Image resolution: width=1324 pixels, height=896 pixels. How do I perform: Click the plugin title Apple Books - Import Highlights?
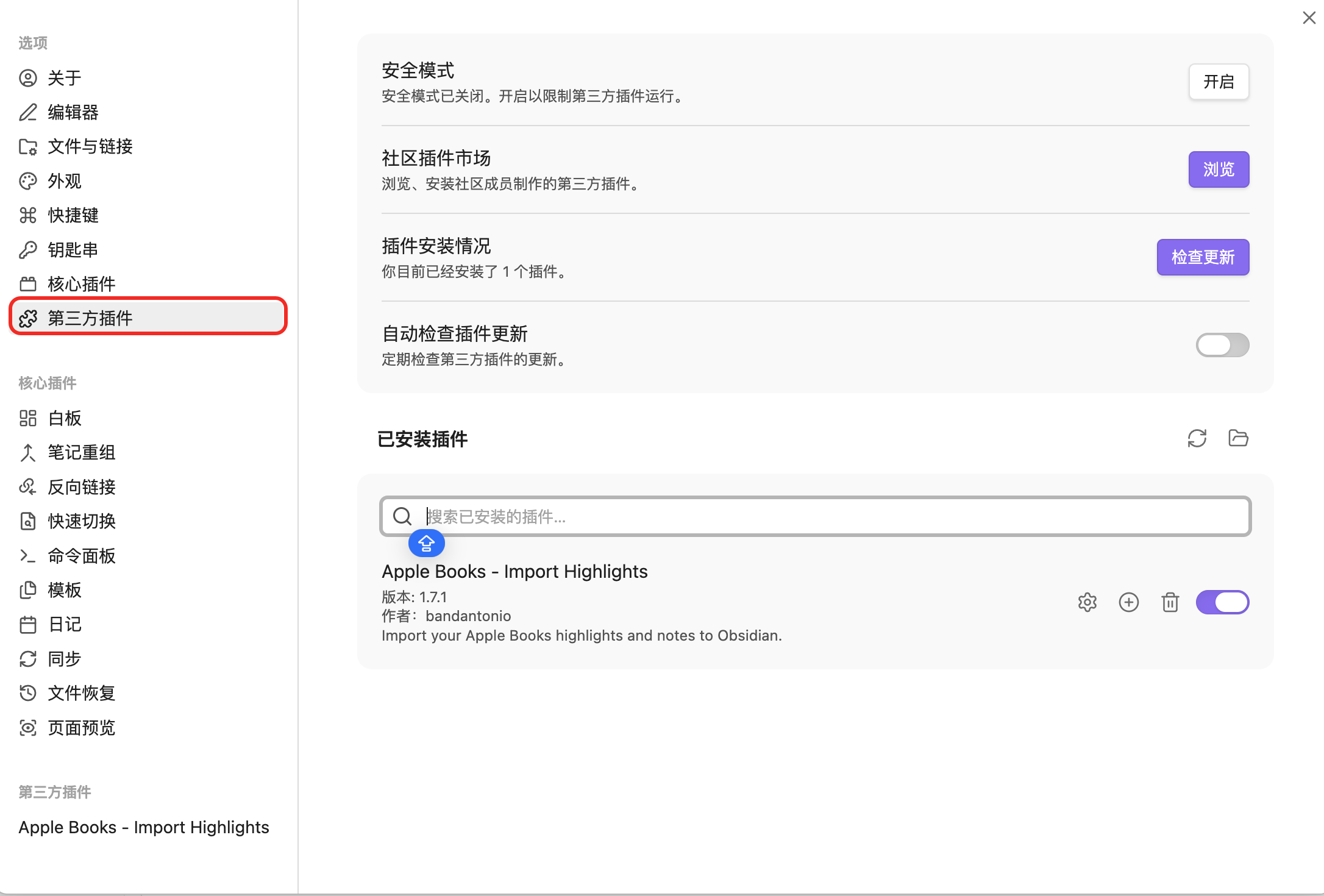pyautogui.click(x=514, y=571)
